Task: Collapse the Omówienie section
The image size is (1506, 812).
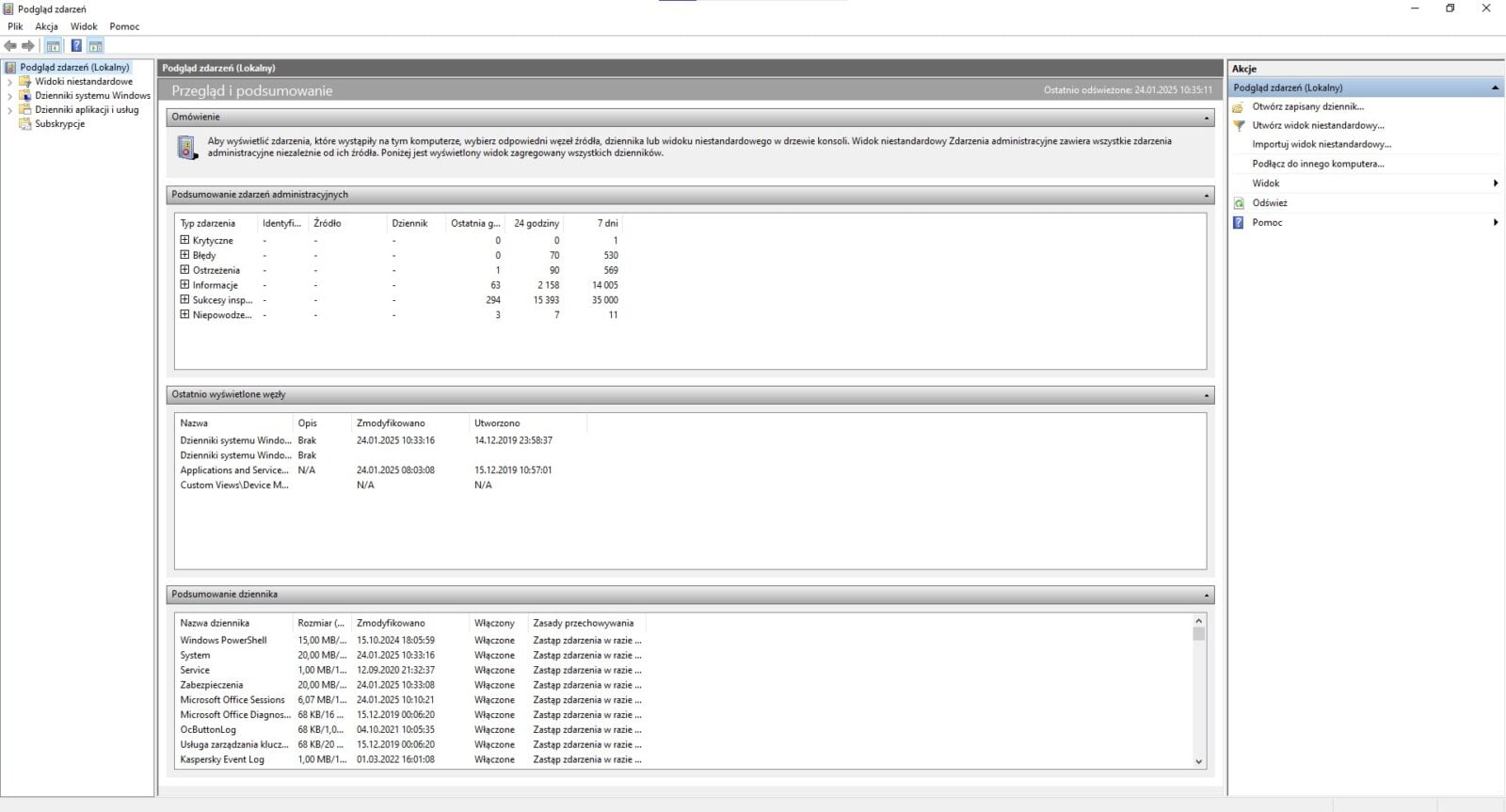Action: 1207,118
